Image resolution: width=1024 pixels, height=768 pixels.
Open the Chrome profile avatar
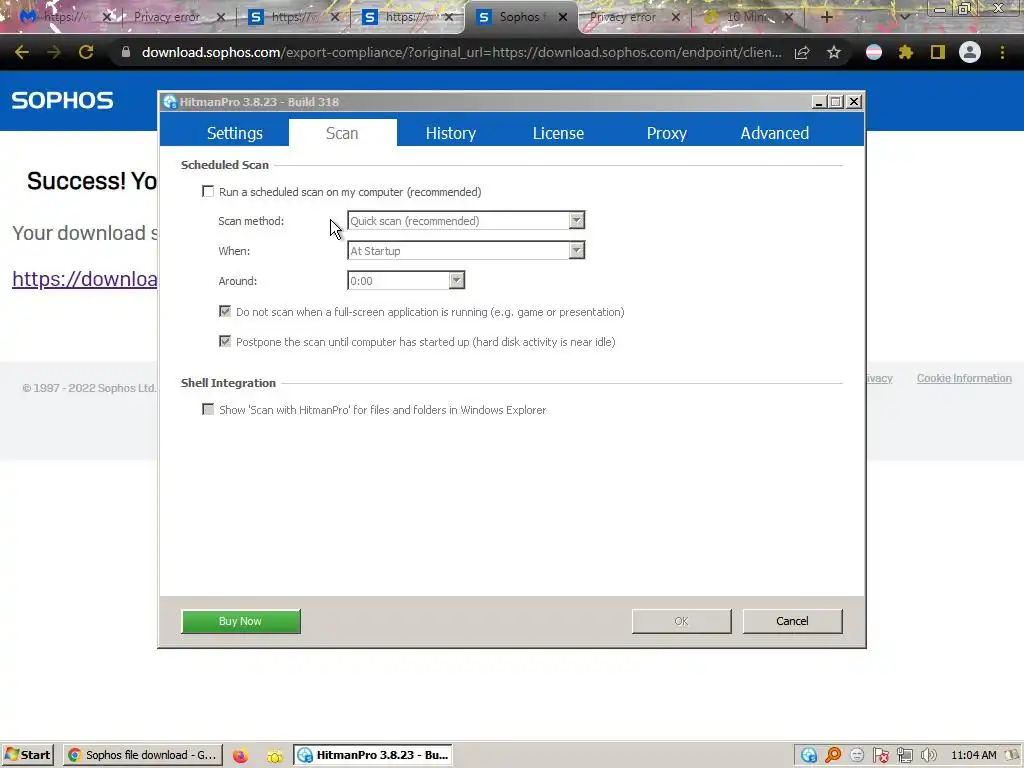(970, 52)
